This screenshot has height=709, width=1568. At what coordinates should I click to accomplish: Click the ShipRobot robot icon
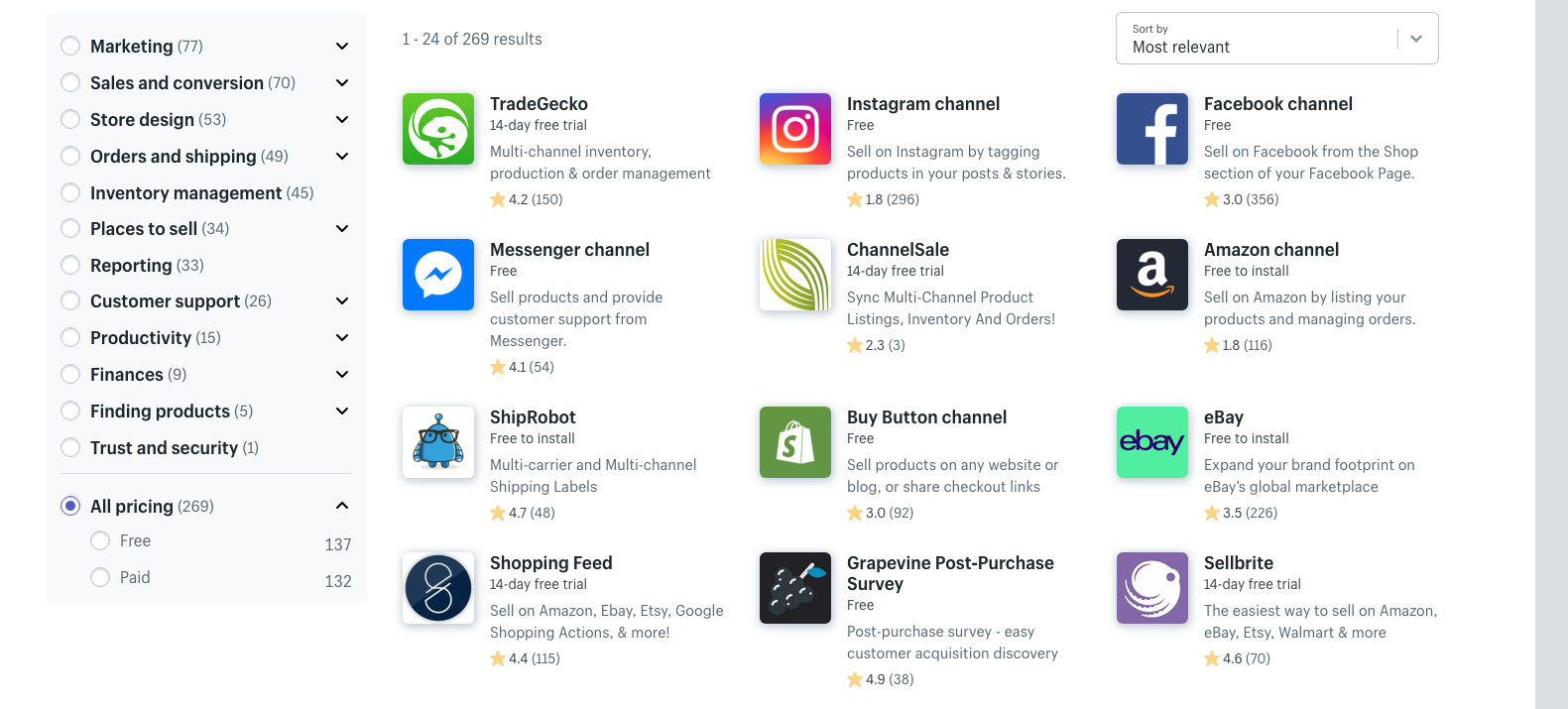437,442
